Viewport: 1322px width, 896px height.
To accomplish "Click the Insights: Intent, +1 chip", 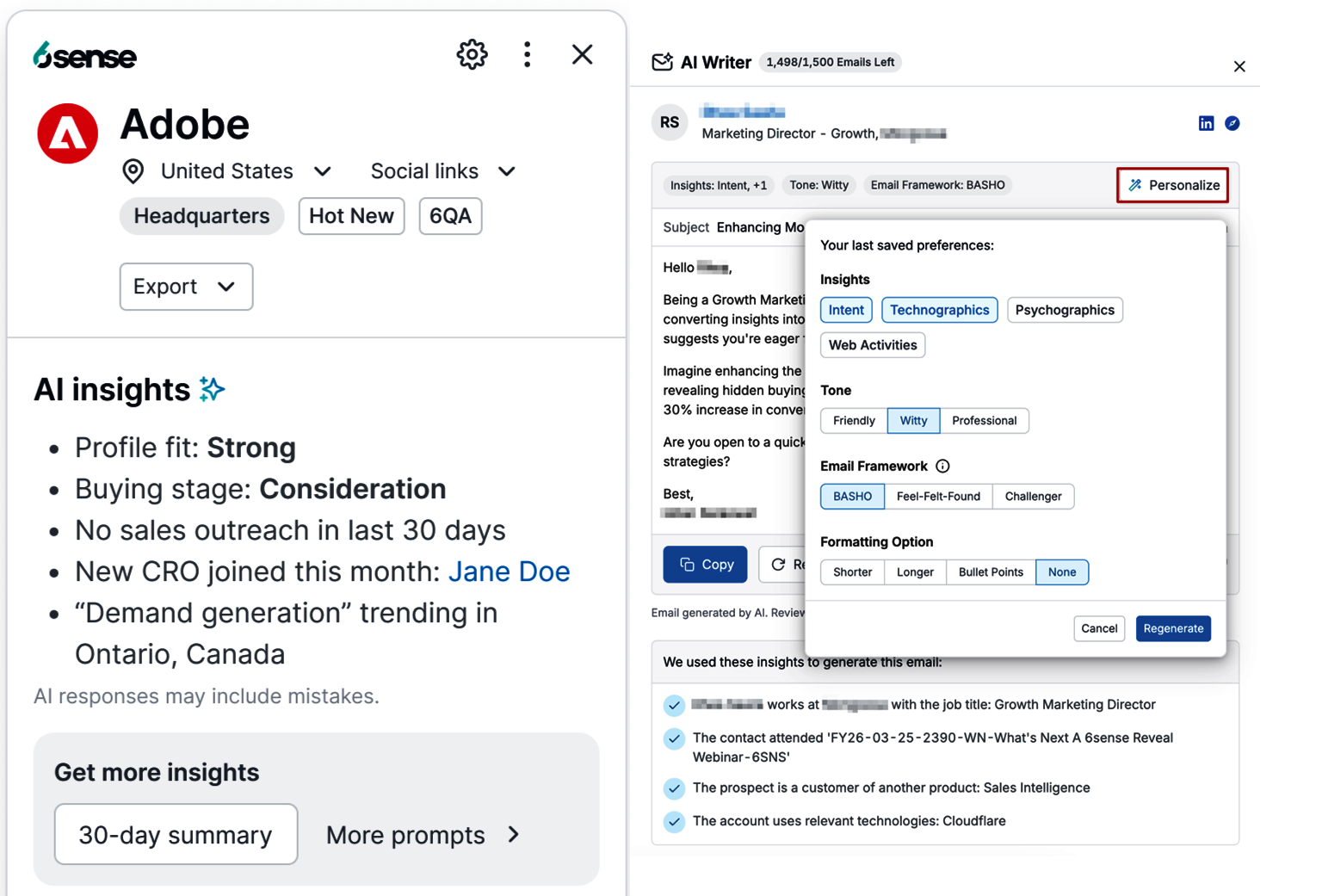I will pos(718,185).
